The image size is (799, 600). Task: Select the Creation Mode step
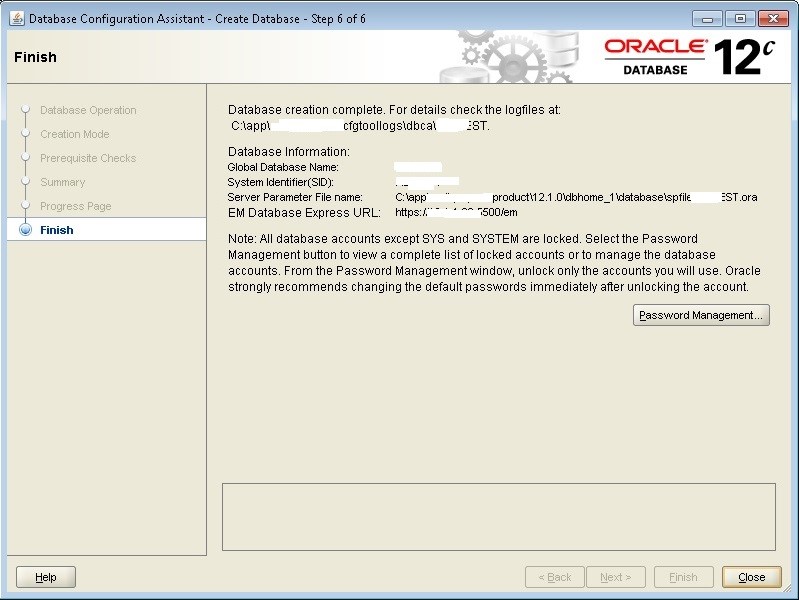(x=75, y=134)
